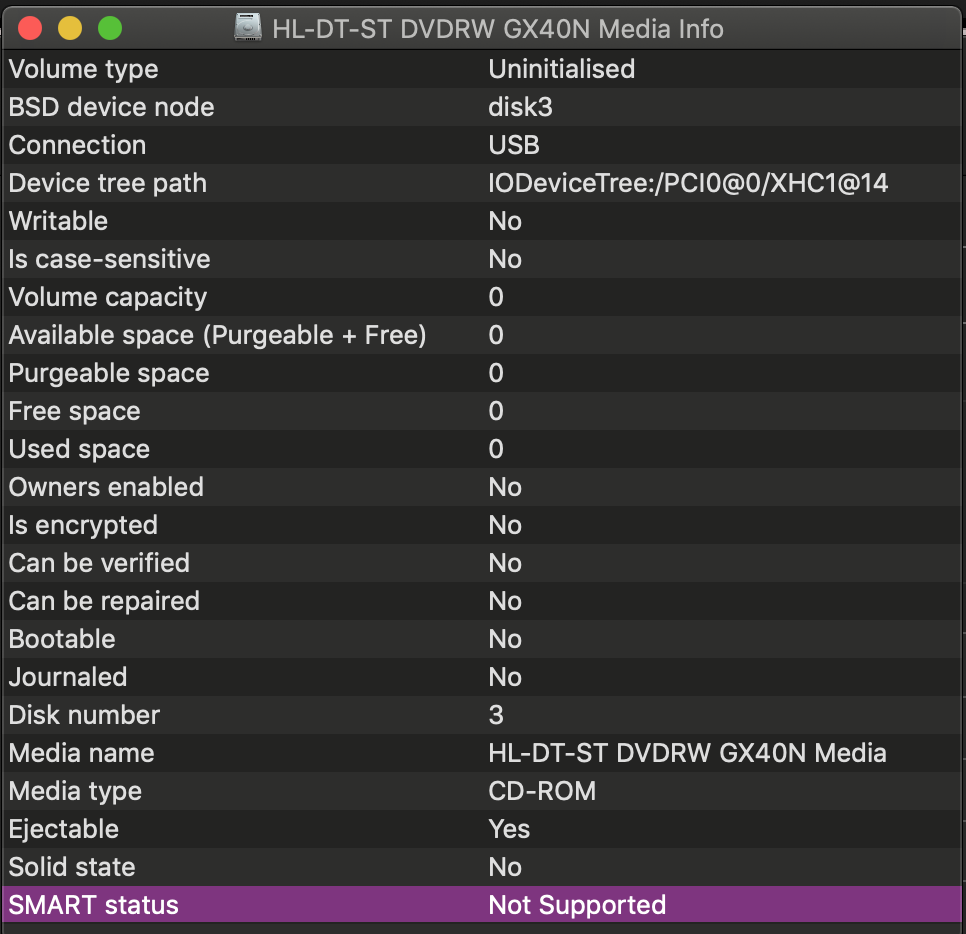Click the 'IODeviceTree:/PCI0@0/XHC1@14' value
Viewport: 966px width, 934px height.
pos(688,183)
